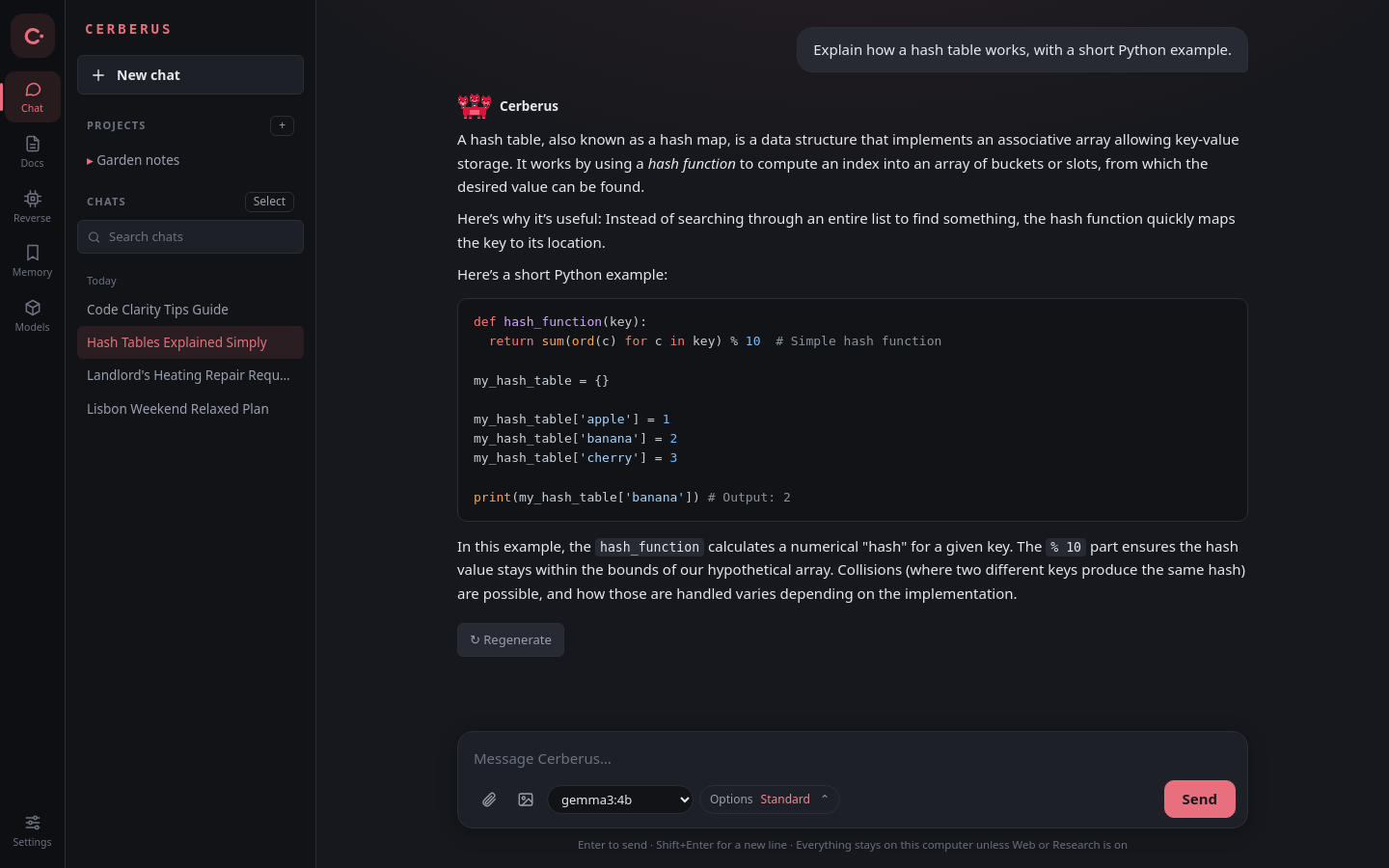Image resolution: width=1389 pixels, height=868 pixels.
Task: Click the inline hash_function code chip
Action: [649, 547]
